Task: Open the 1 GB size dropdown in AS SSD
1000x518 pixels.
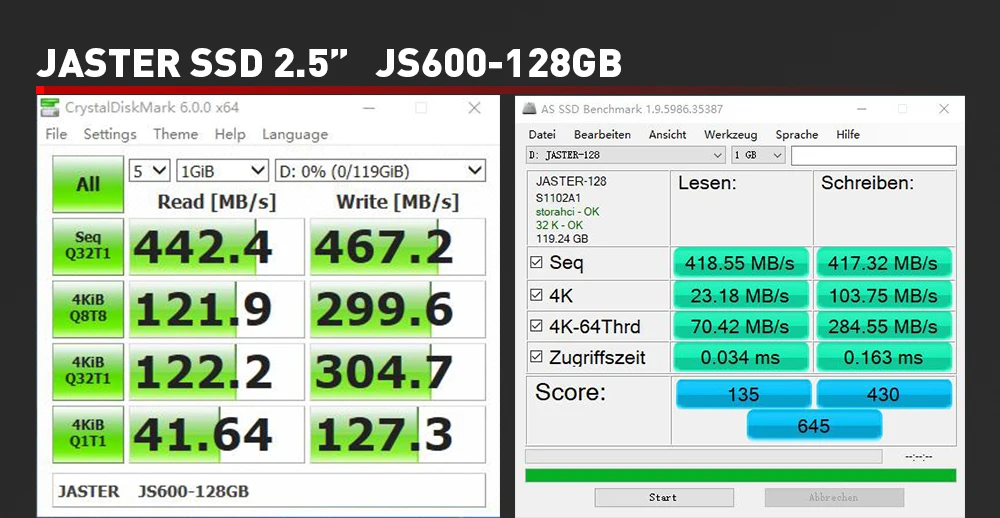Action: coord(758,155)
